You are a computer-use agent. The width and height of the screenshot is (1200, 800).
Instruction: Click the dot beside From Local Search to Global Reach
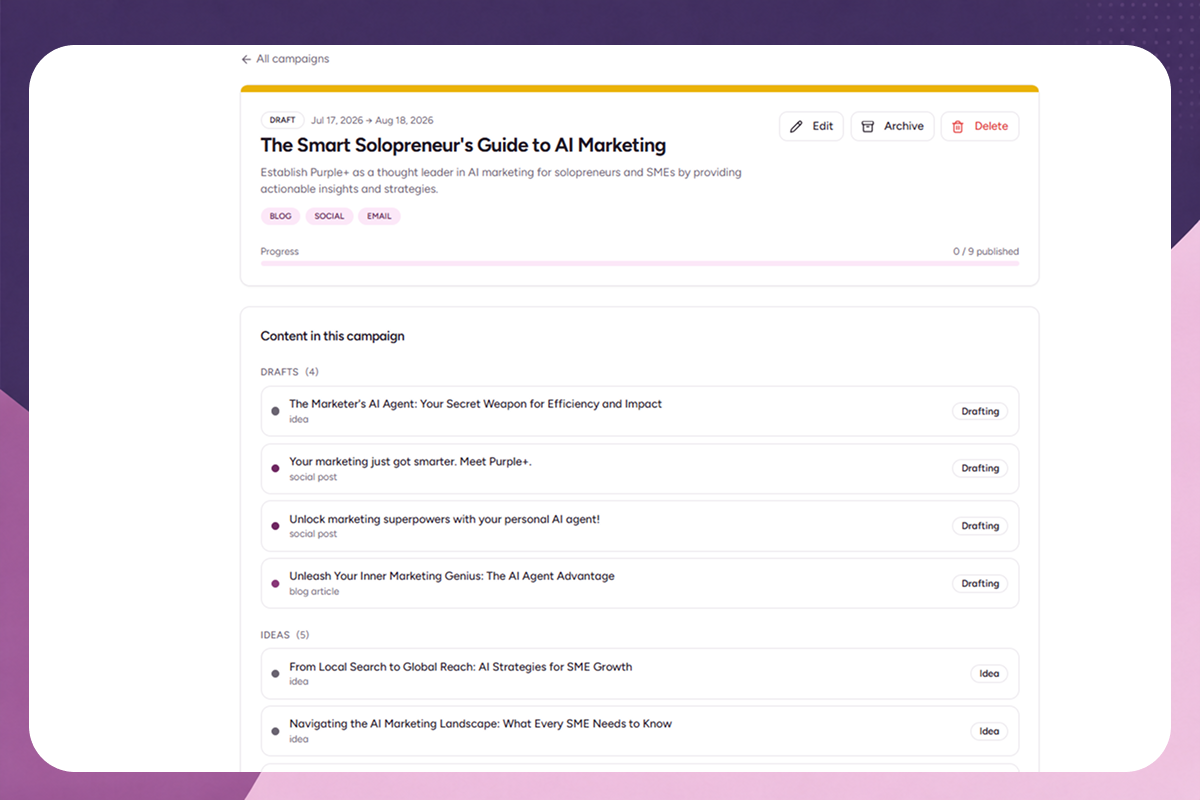tap(275, 674)
